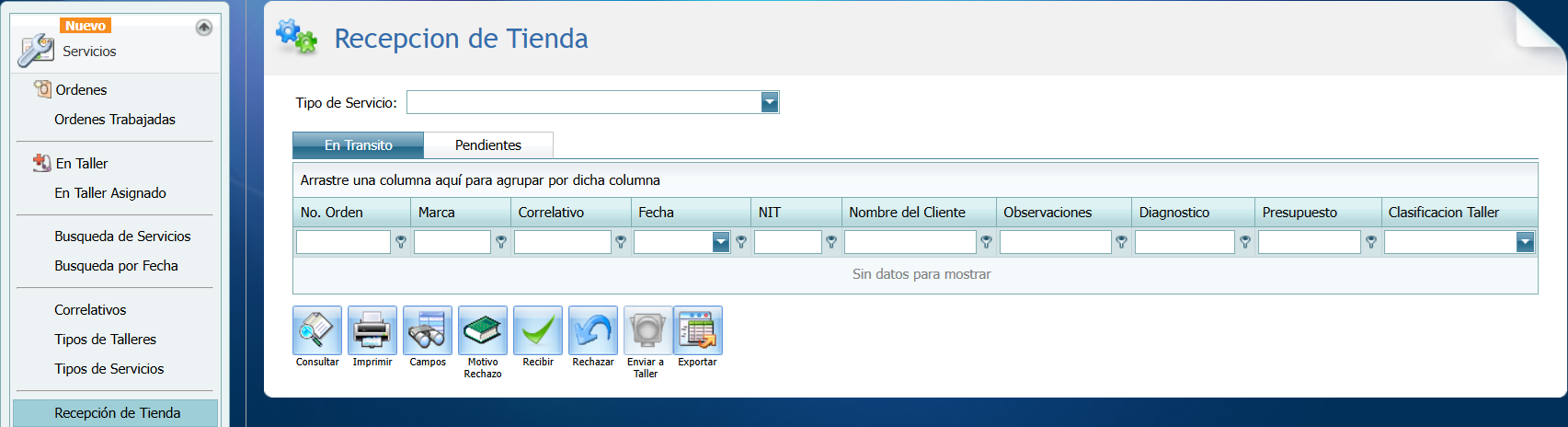
Task: Click the filter icon beside NIT field
Action: point(831,242)
